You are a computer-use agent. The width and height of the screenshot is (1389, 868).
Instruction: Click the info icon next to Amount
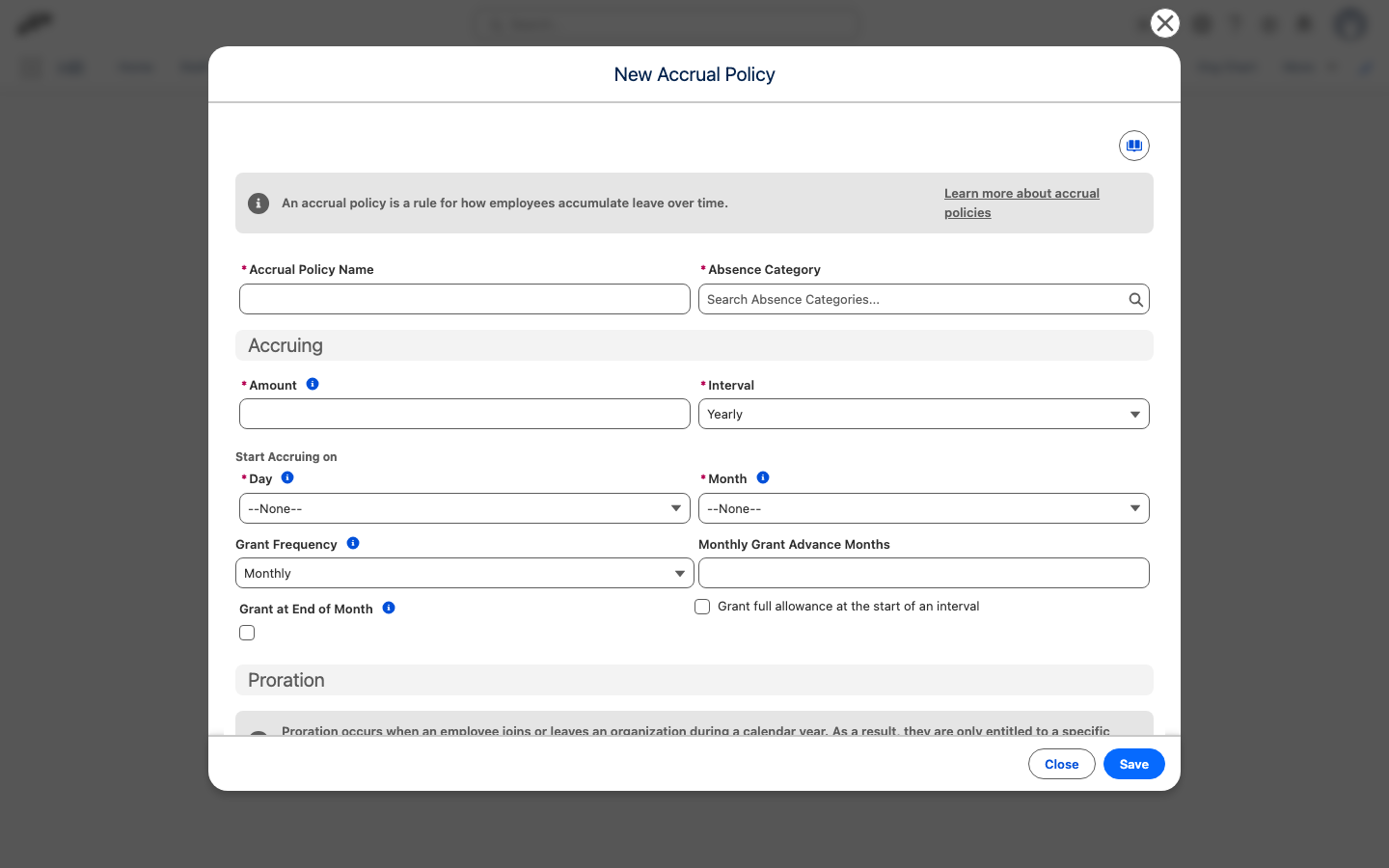(313, 384)
